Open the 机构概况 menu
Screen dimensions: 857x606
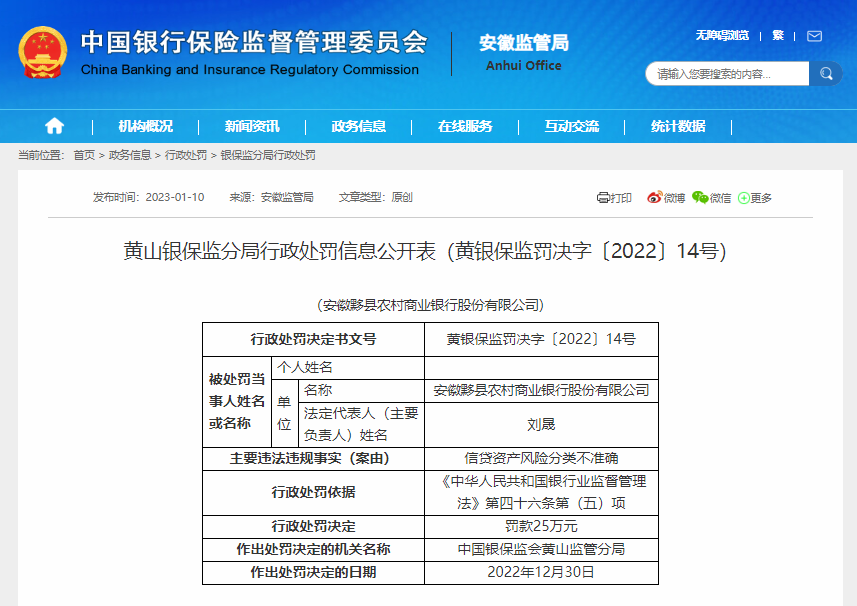click(145, 126)
